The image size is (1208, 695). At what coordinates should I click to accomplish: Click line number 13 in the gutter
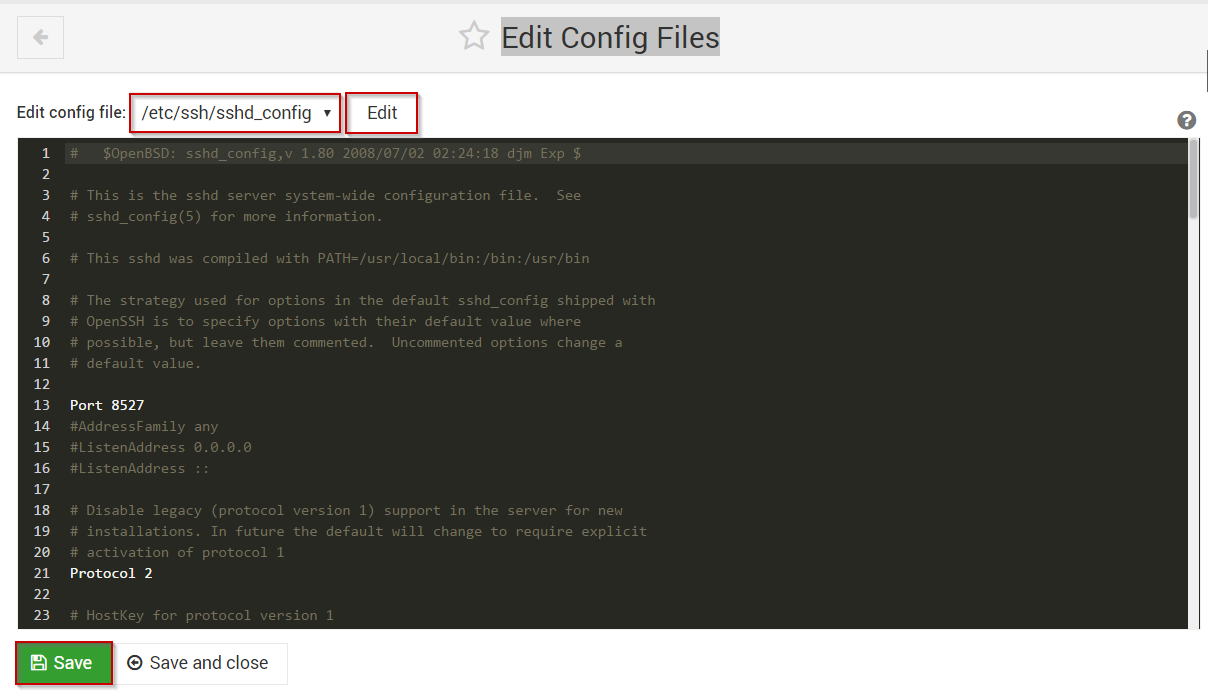pos(42,405)
